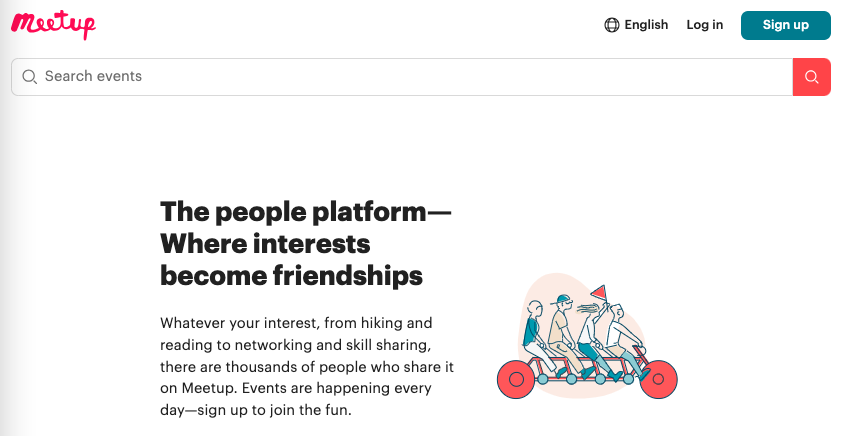Click the rear red wheel of the bike
841x436 pixels.
click(x=516, y=380)
